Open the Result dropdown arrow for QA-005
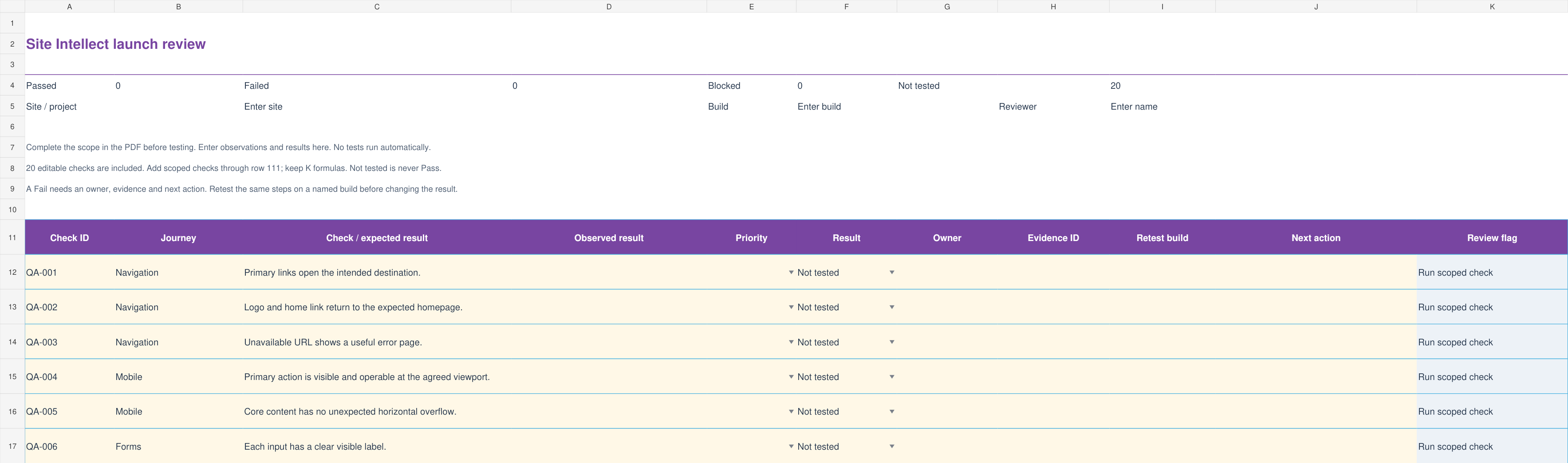Screen dimensions: 1568x463 click(x=892, y=411)
